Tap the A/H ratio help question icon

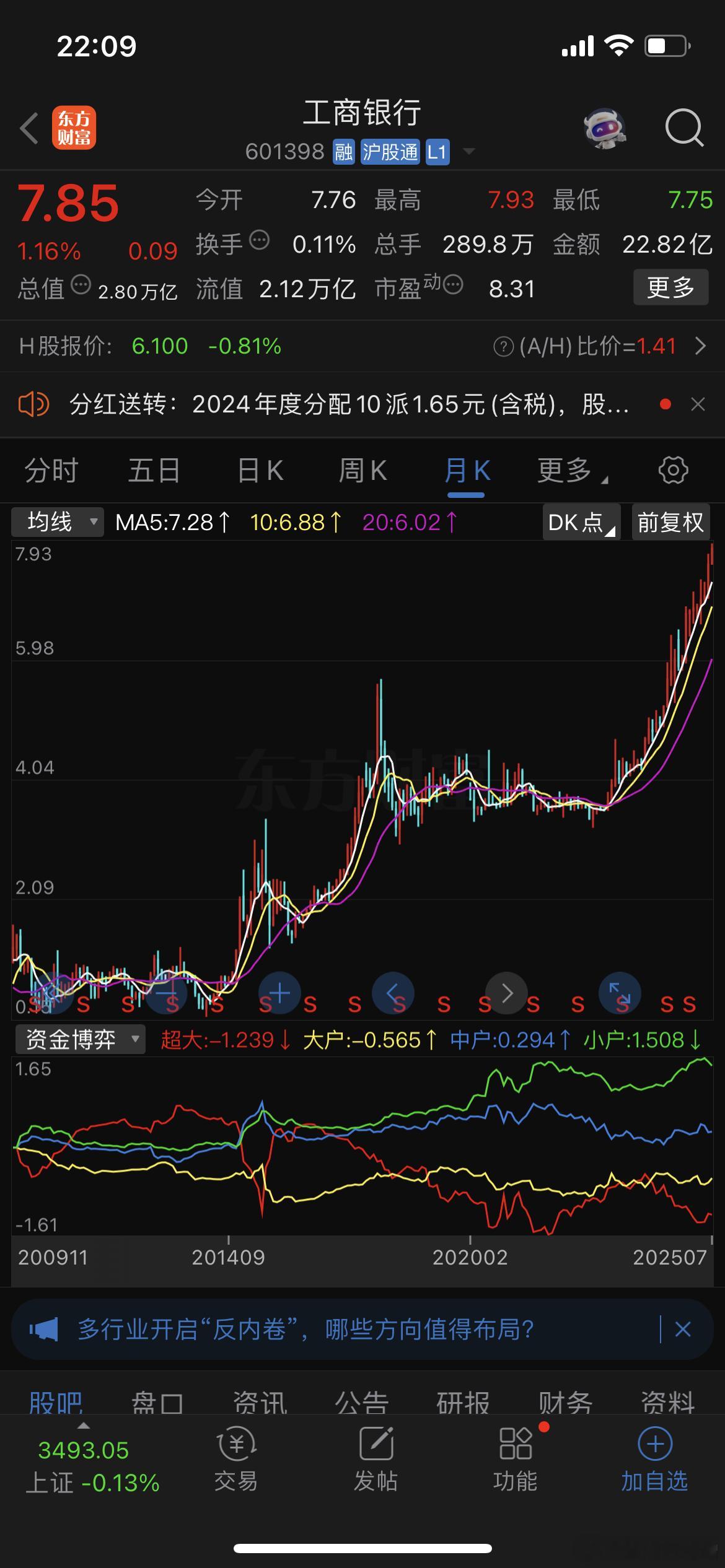(x=503, y=347)
